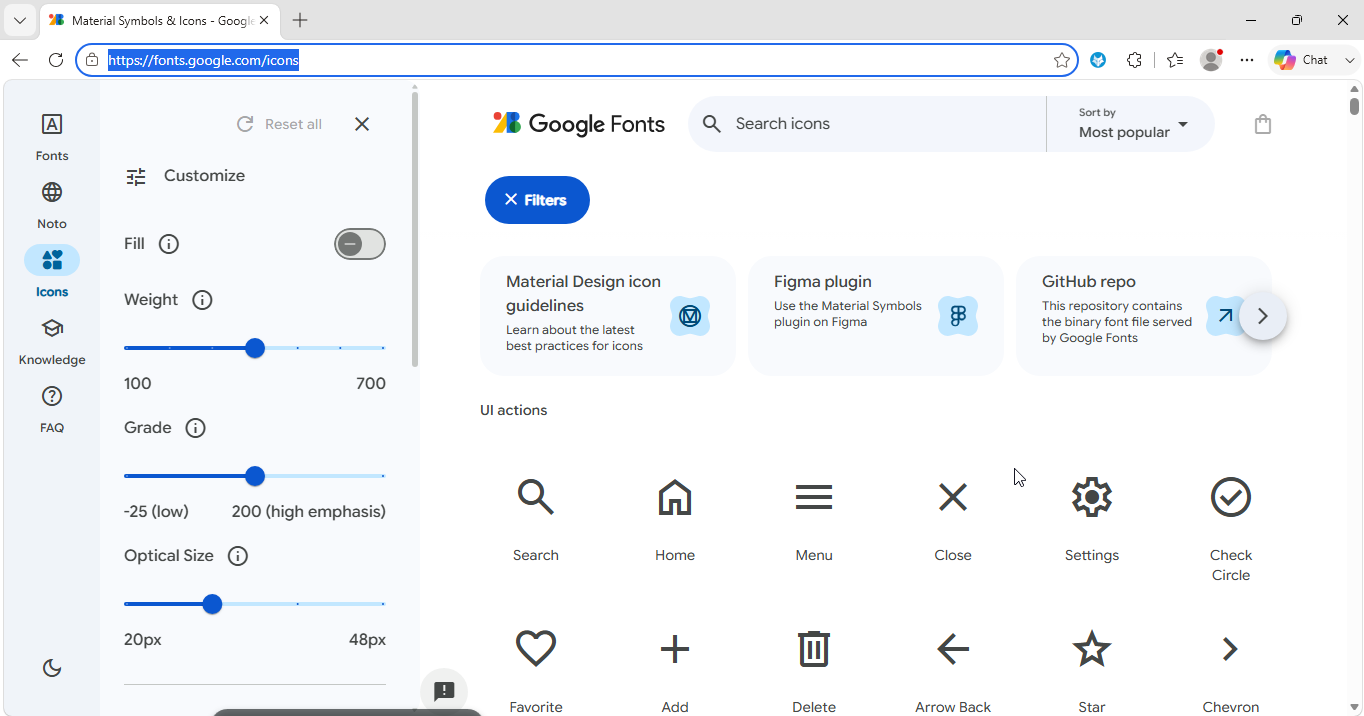Click the Weight slider track
This screenshot has width=1364, height=716.
click(255, 348)
